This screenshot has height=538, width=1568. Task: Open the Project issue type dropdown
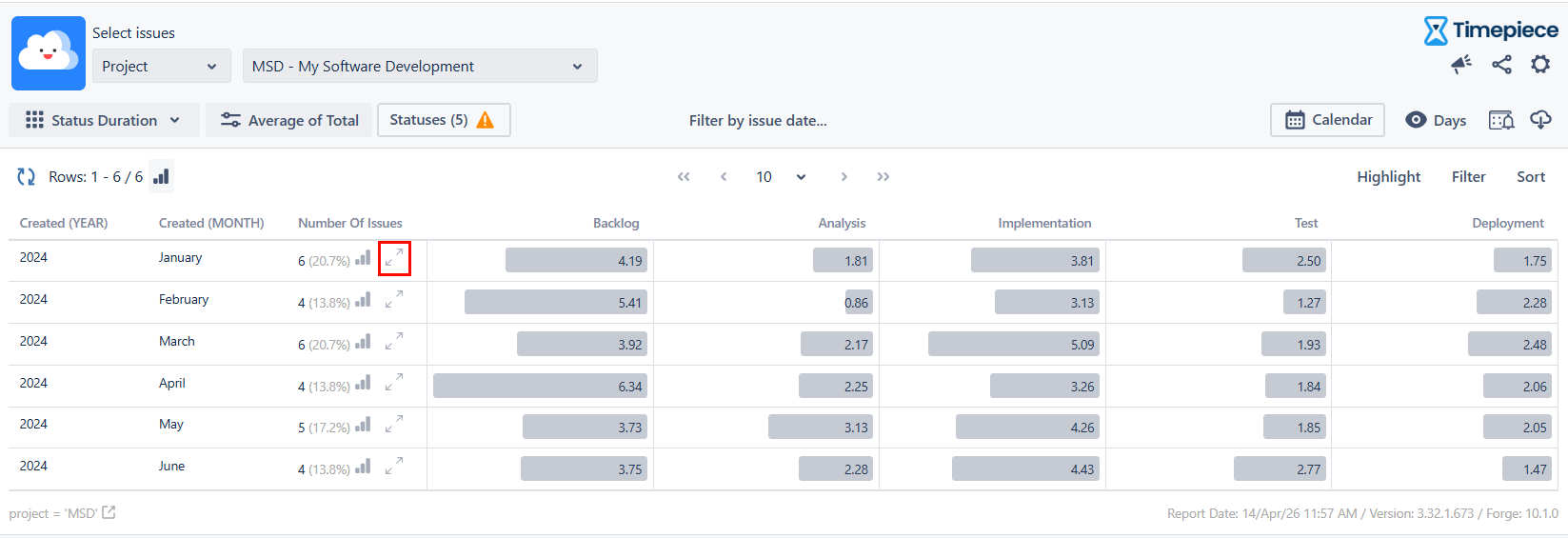pyautogui.click(x=161, y=66)
